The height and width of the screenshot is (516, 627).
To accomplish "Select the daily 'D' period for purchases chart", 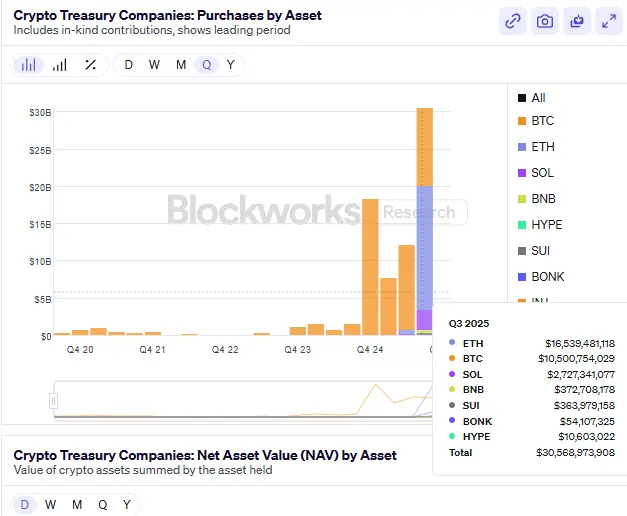I will pos(129,65).
